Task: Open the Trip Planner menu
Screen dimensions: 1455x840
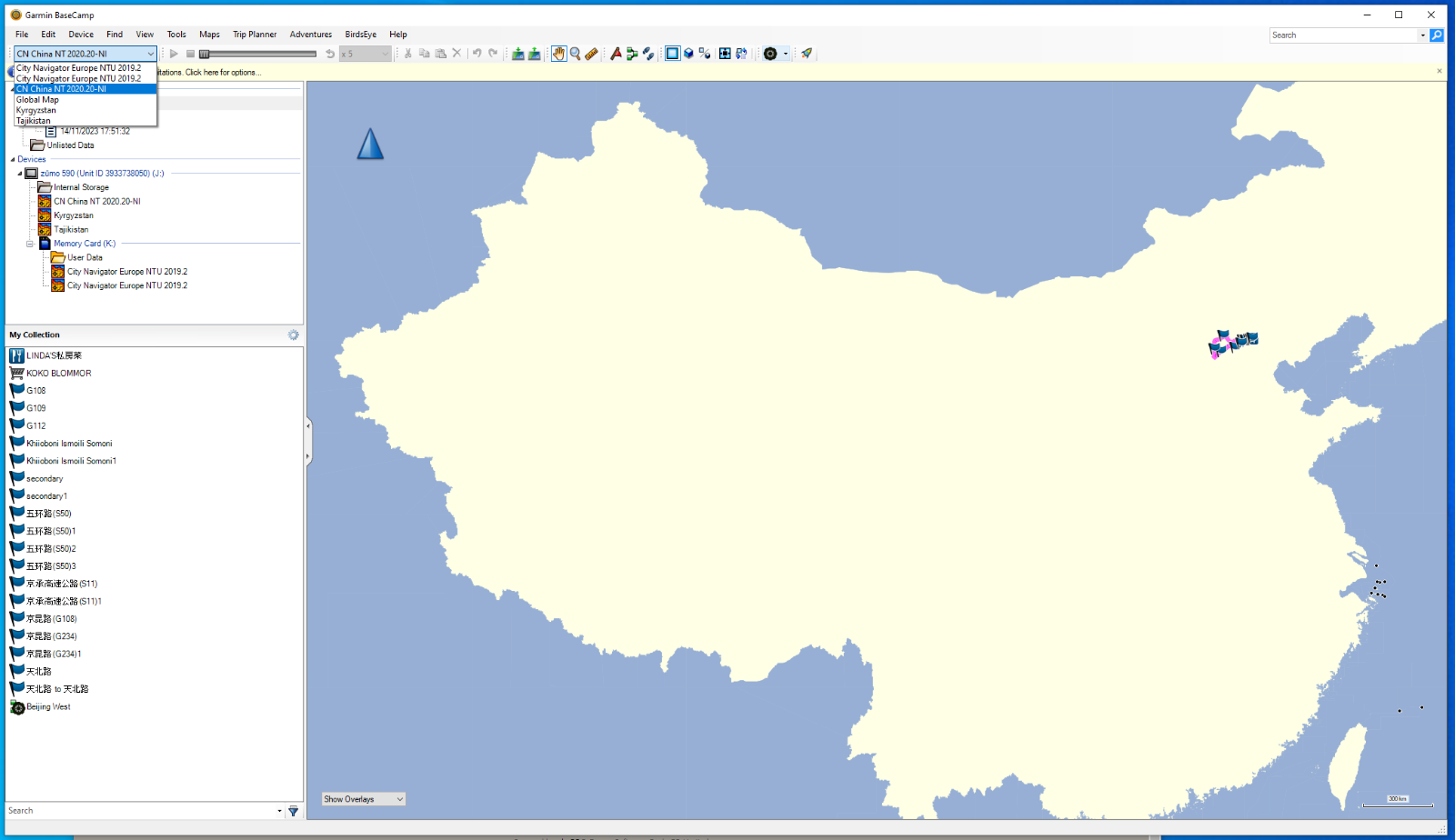Action: click(x=255, y=35)
